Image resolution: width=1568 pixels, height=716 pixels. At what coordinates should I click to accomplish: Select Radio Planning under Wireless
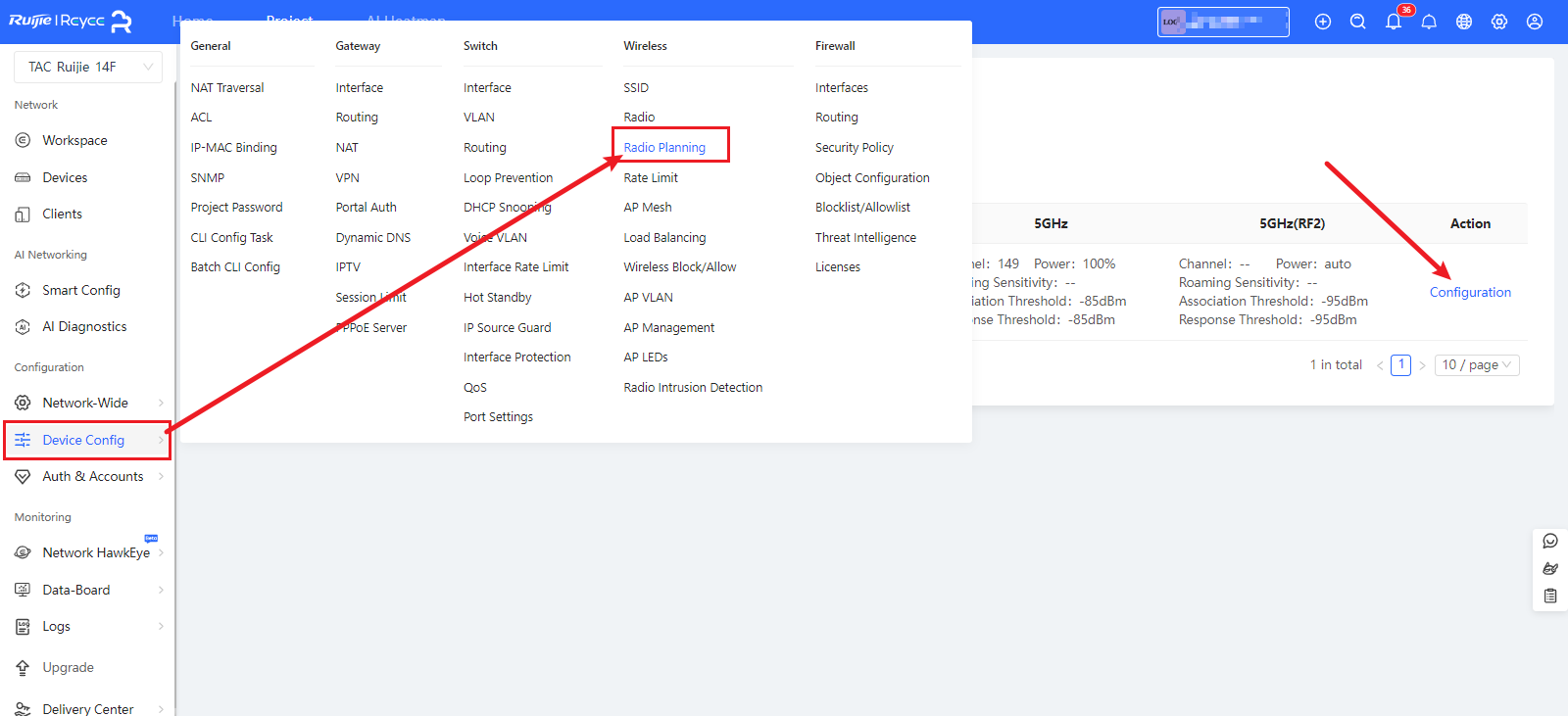click(664, 147)
